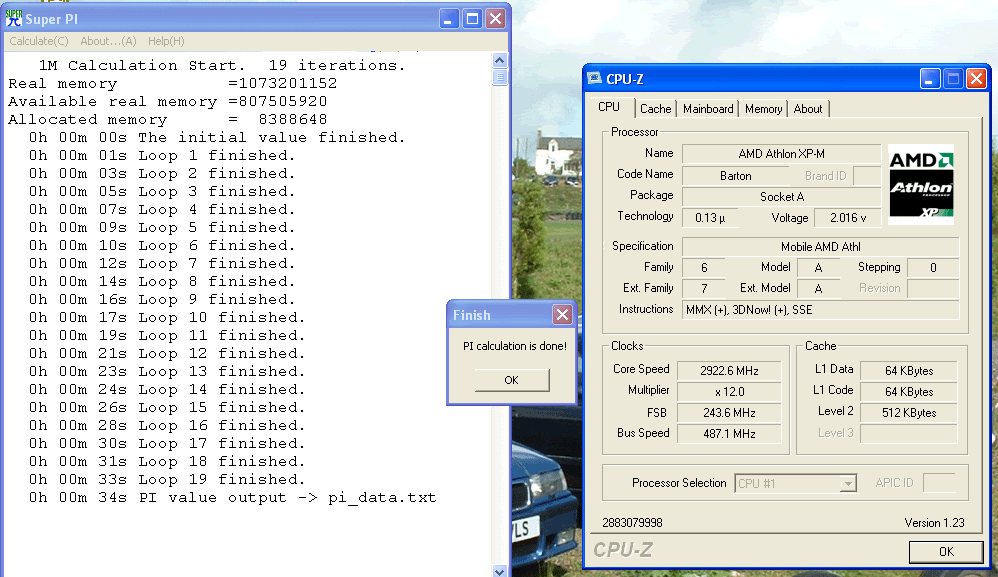
Task: Click the Stepping field showing 0
Action: click(933, 268)
